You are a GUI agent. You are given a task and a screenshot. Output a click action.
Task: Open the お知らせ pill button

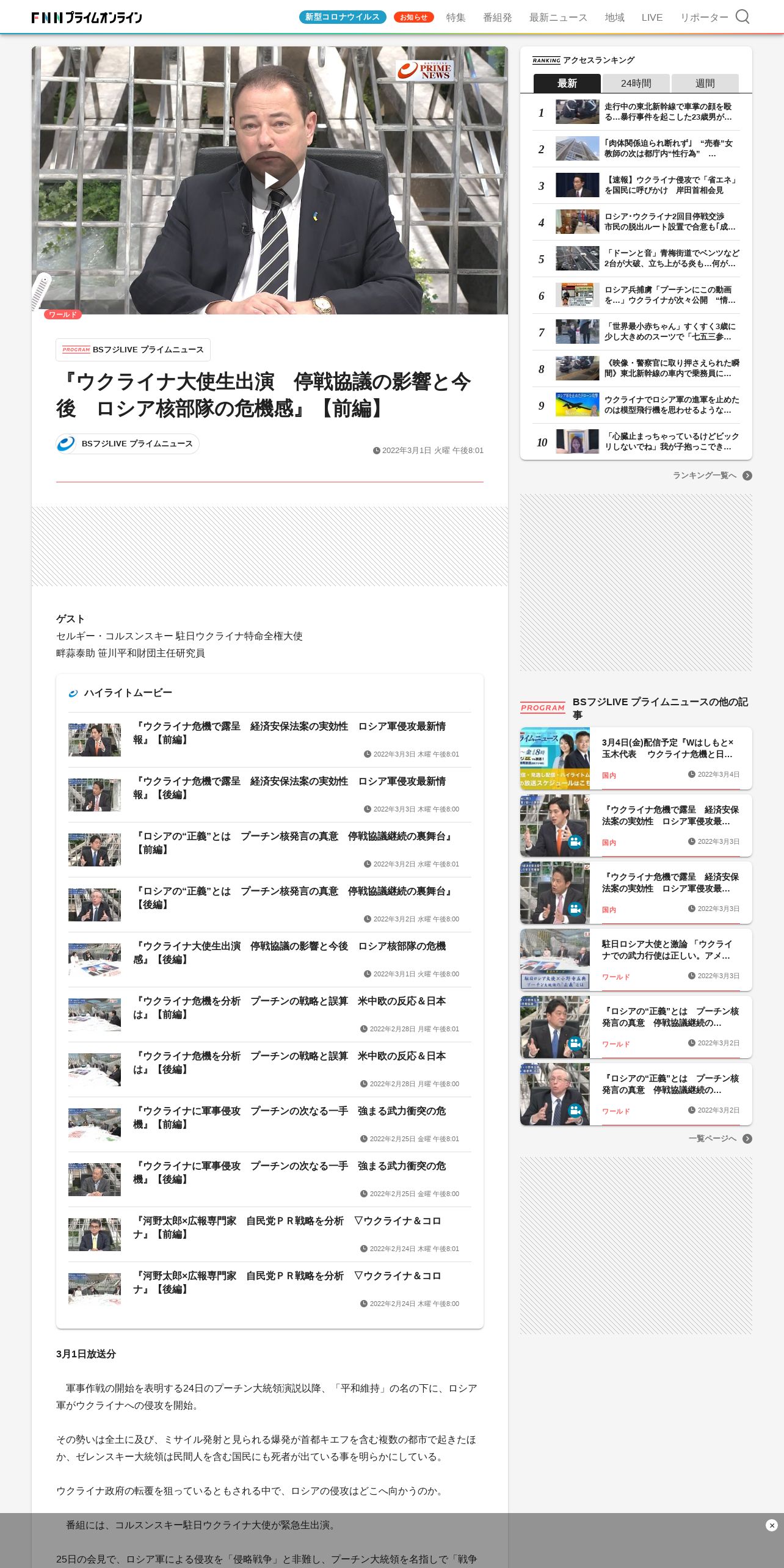click(x=413, y=17)
